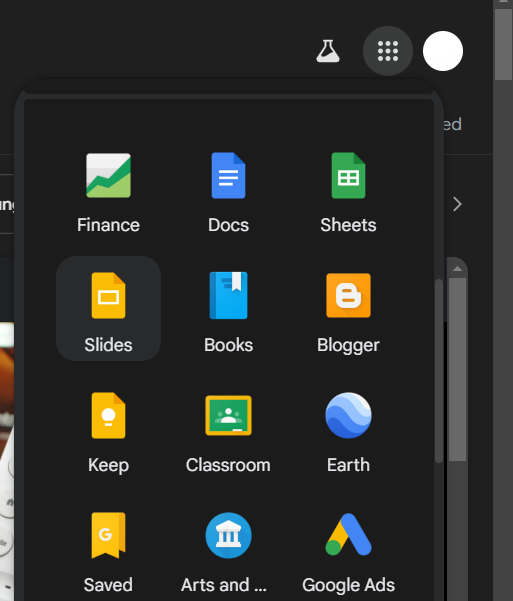513x601 pixels.
Task: Click the Search Labs flask icon
Action: (328, 51)
